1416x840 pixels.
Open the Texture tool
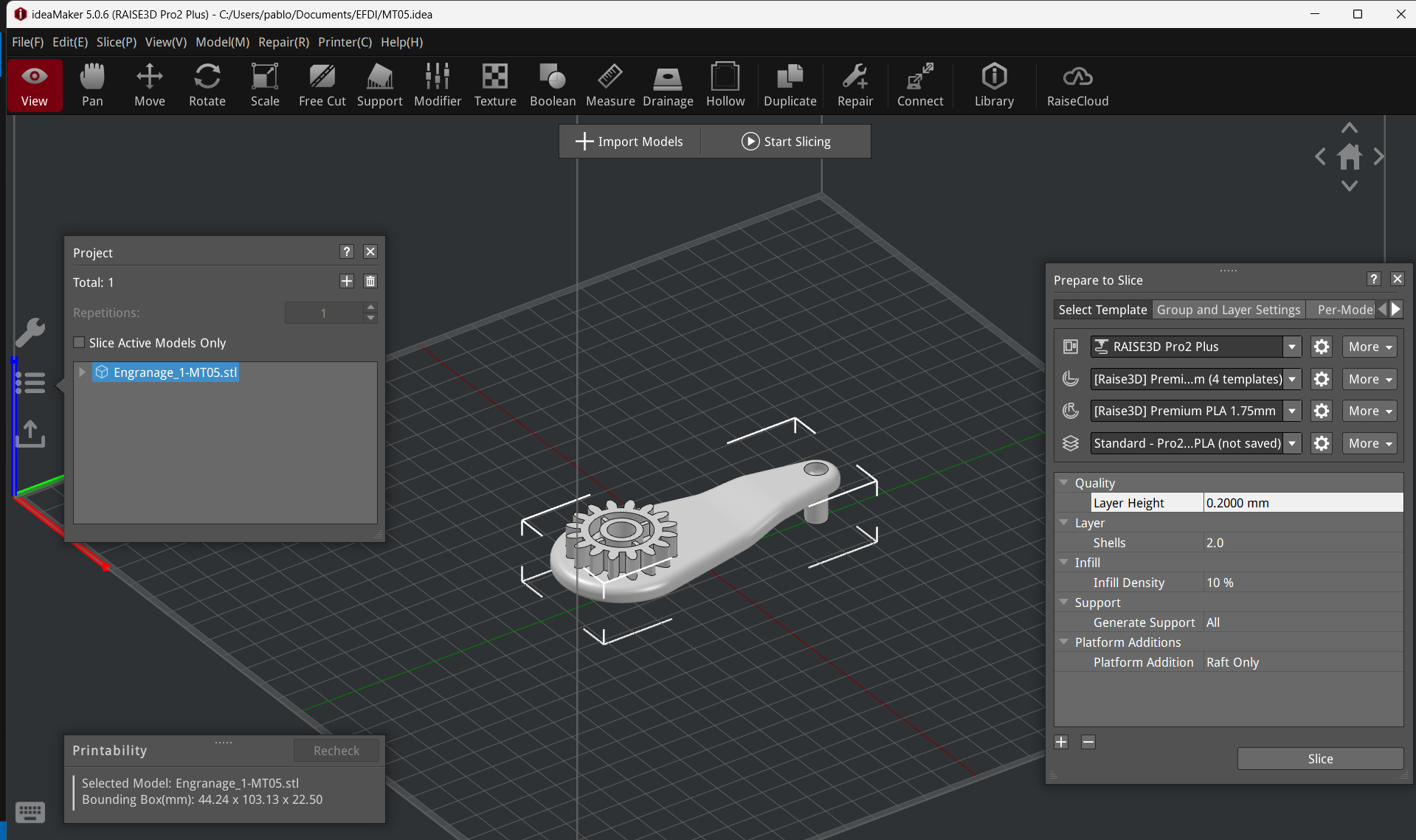click(x=495, y=86)
